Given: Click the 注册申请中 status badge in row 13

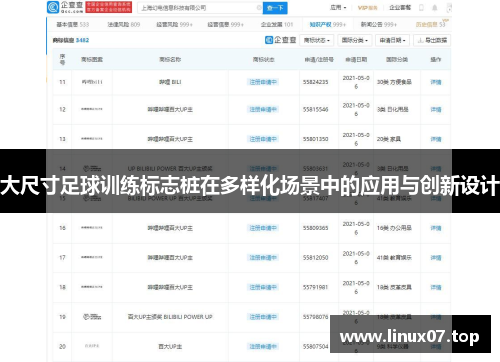Looking at the screenshot, I should [263, 139].
